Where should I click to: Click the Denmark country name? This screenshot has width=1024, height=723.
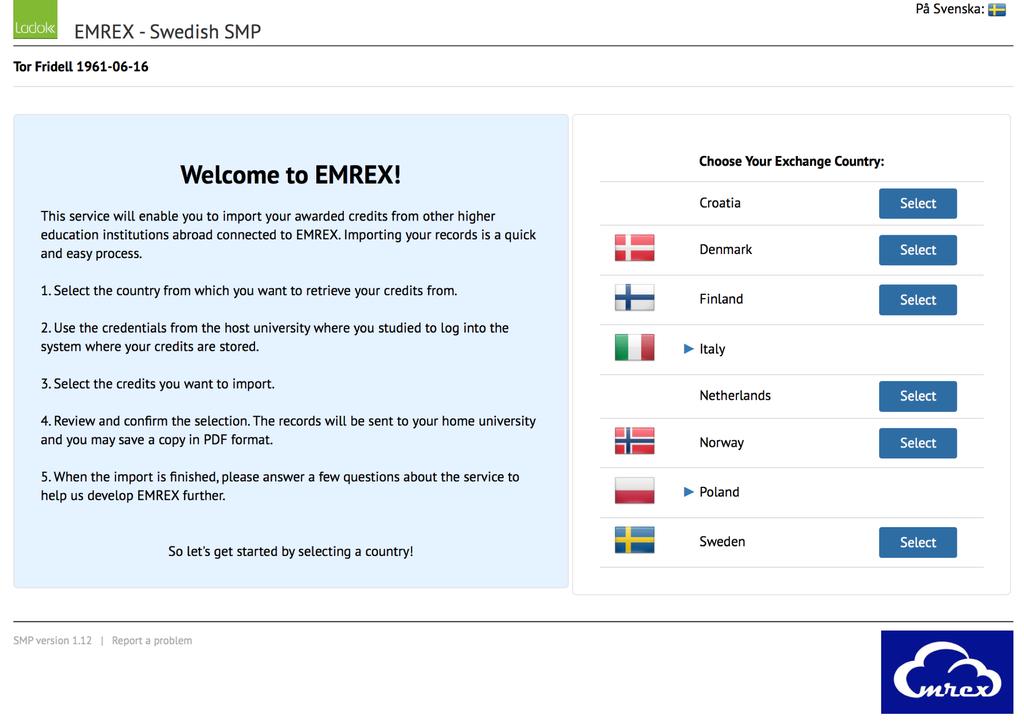726,249
